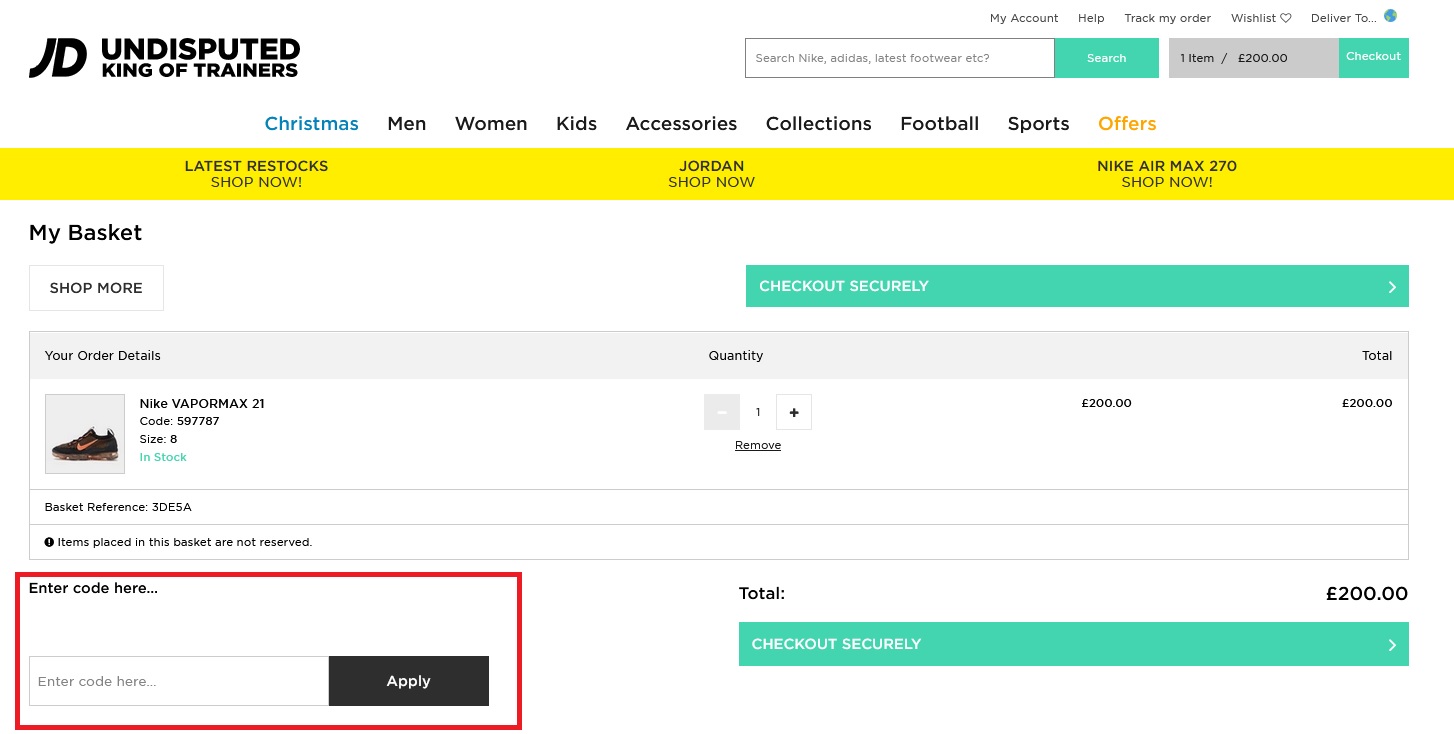The height and width of the screenshot is (734, 1454).
Task: Decrease quantity with the minus button
Action: pyautogui.click(x=722, y=412)
